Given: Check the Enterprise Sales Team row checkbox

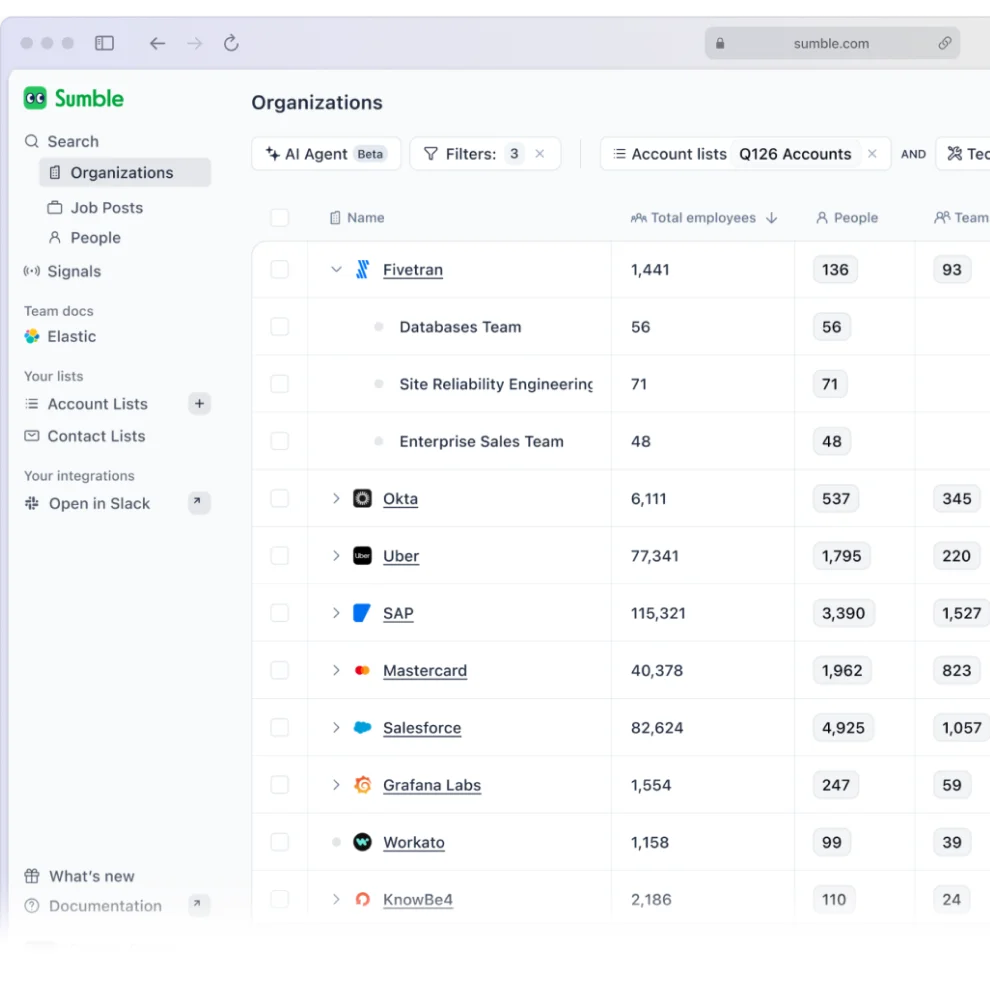Looking at the screenshot, I should [x=280, y=441].
